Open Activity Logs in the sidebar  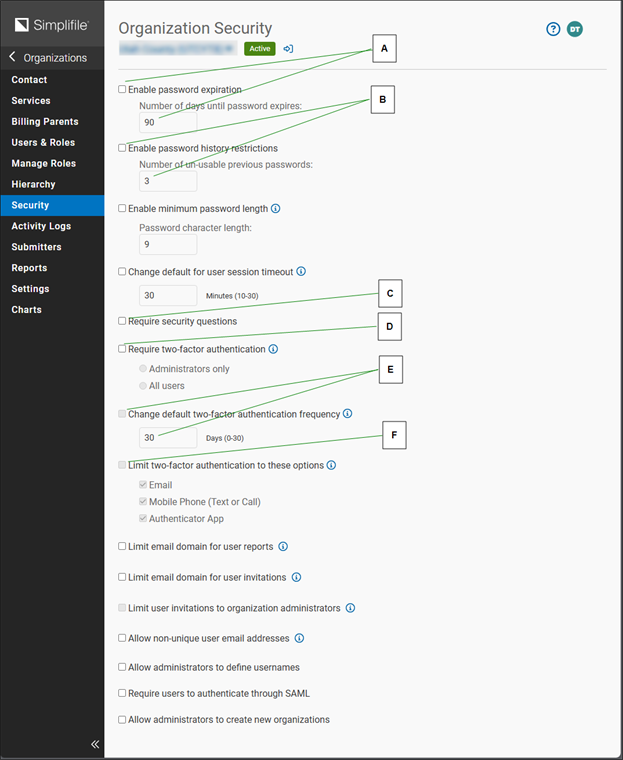(x=52, y=226)
